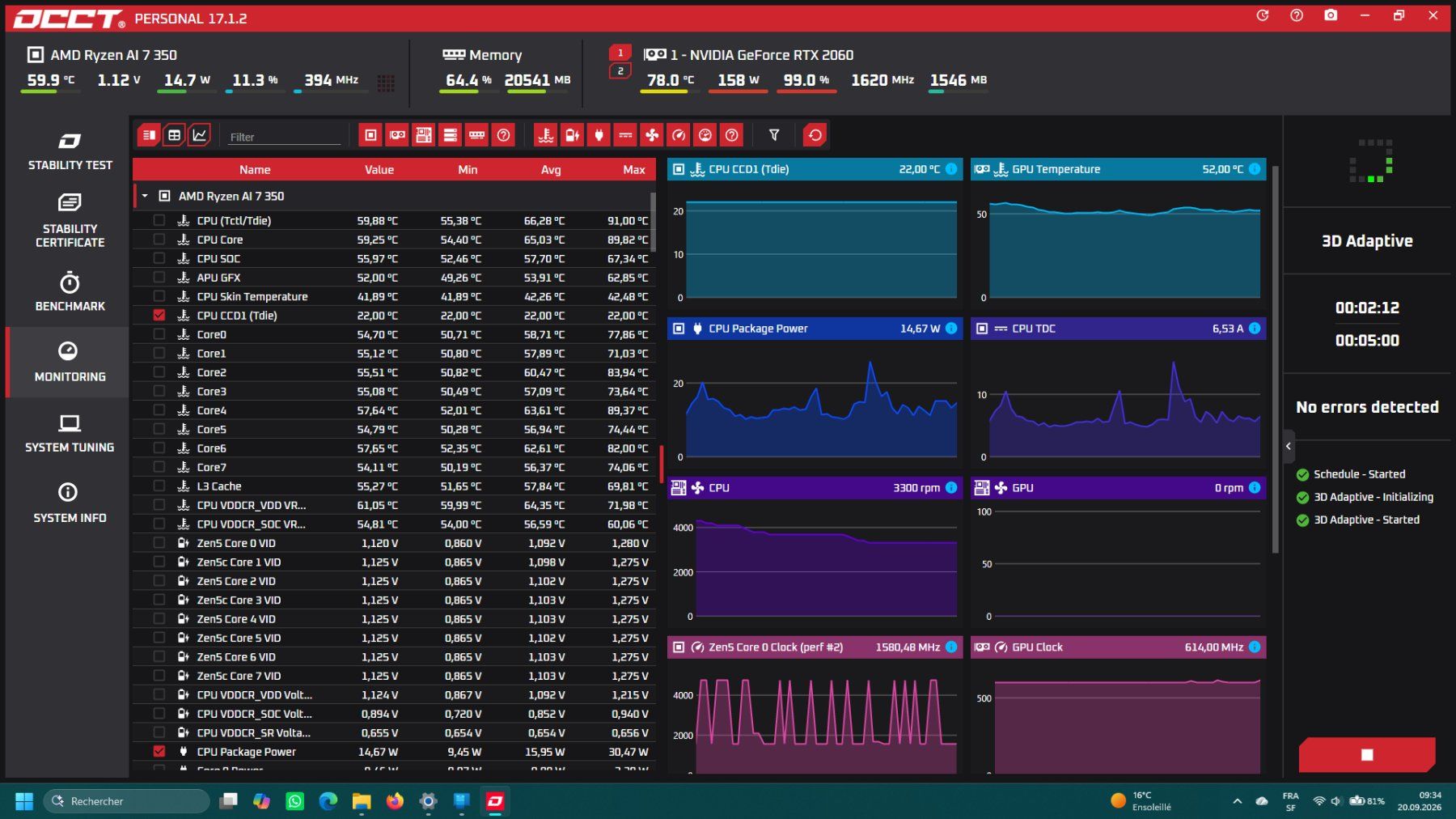Click the title bar update refresh icon

1263,15
